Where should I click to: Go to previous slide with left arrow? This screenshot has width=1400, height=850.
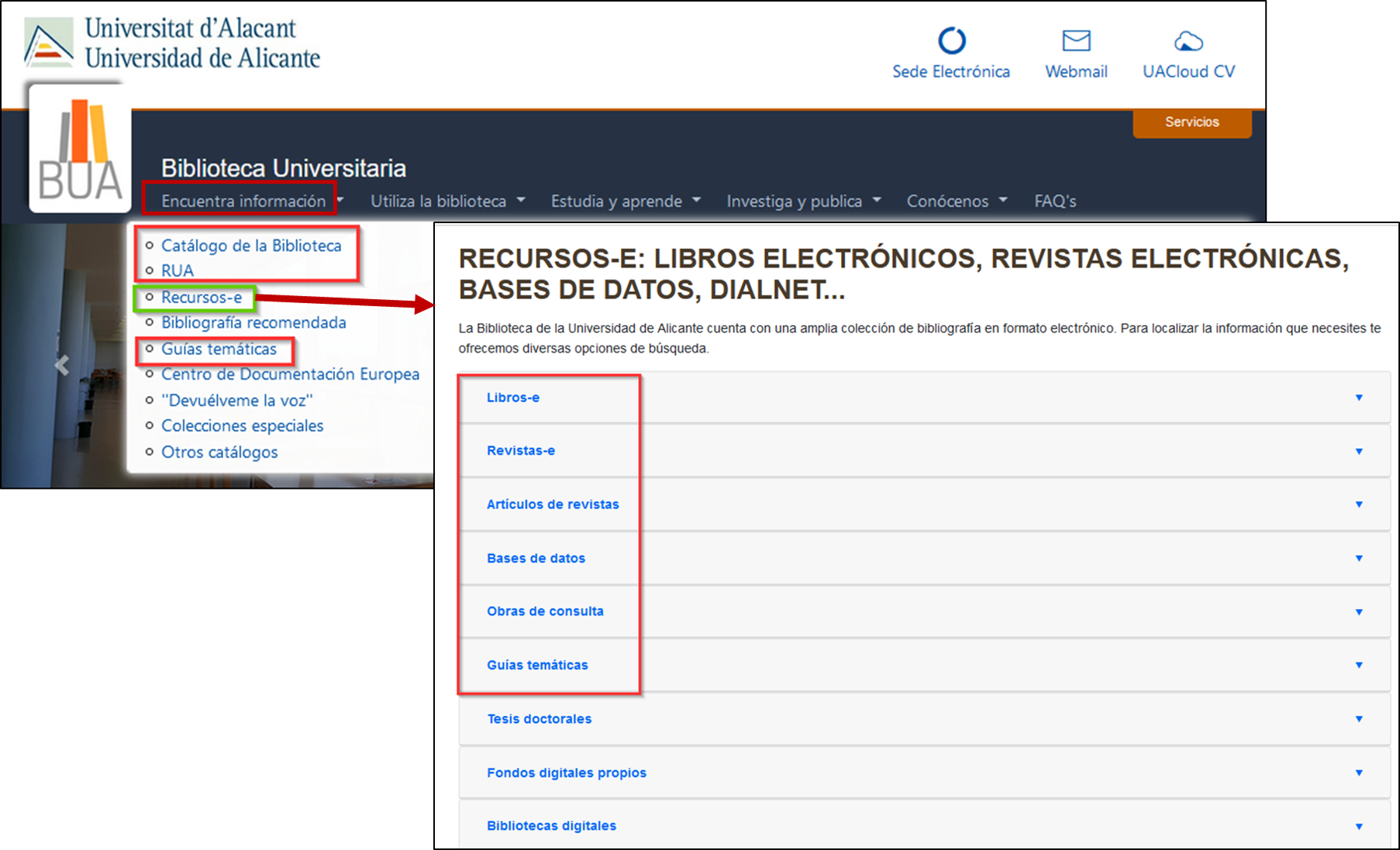[62, 365]
